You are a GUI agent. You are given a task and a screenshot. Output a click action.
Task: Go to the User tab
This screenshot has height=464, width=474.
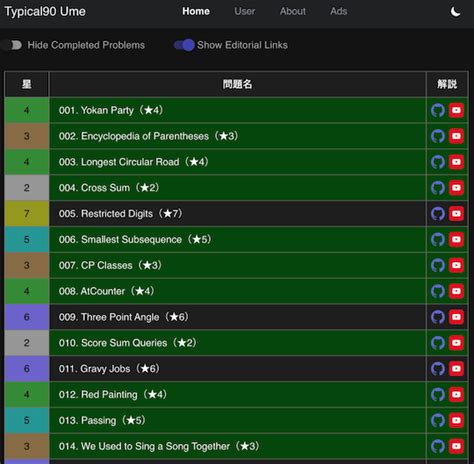(x=244, y=11)
